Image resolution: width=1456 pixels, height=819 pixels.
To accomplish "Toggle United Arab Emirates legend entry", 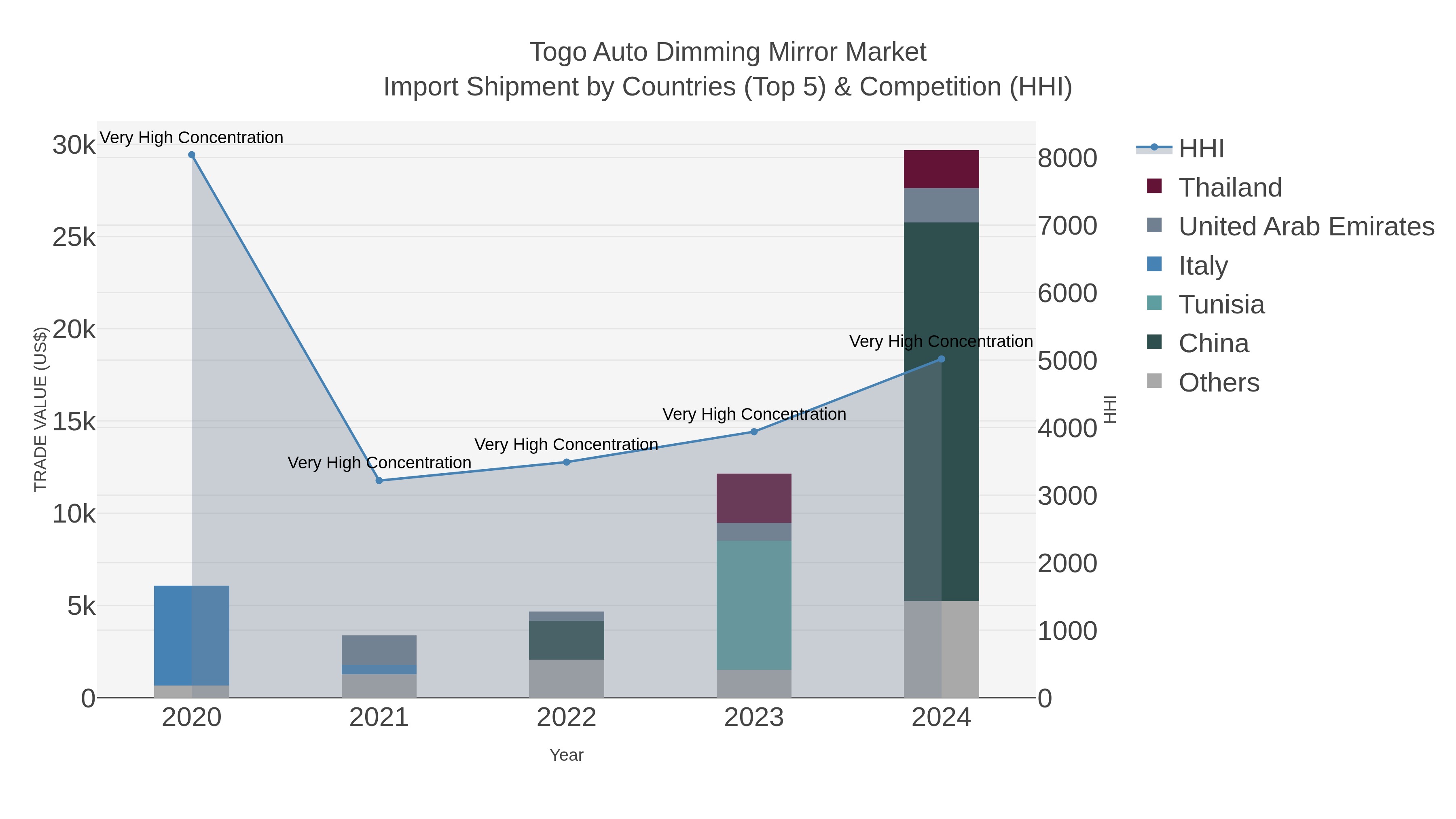I will tap(1291, 226).
